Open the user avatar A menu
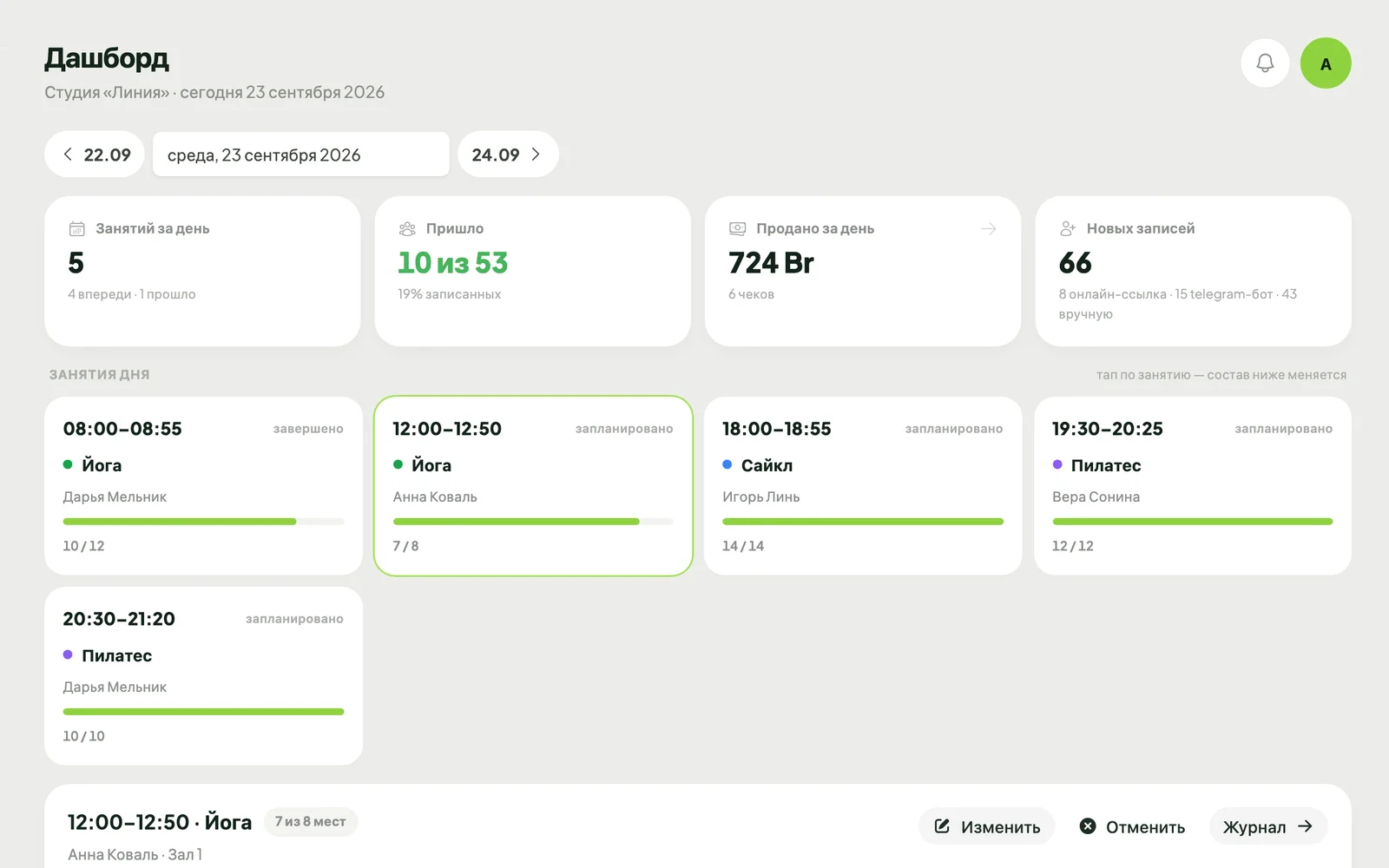Screen dimensions: 1389x868 (1326, 63)
